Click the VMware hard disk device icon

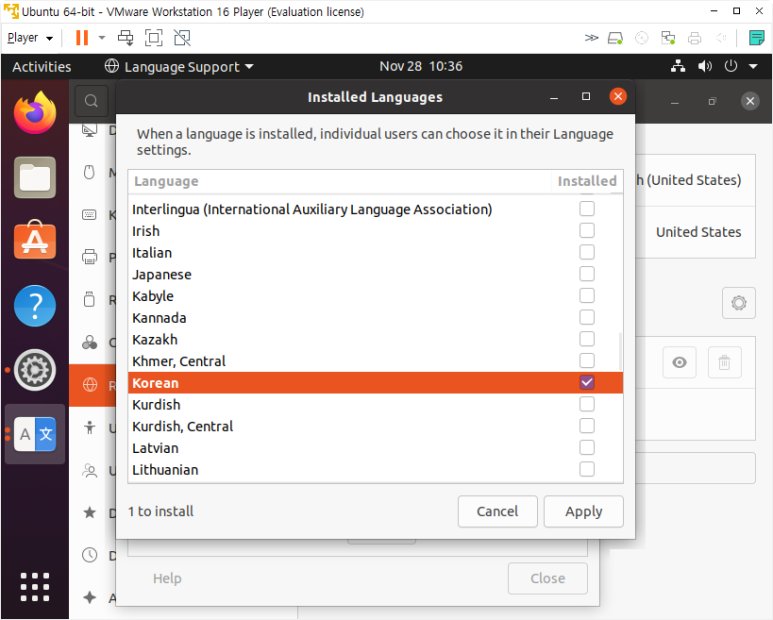(615, 38)
